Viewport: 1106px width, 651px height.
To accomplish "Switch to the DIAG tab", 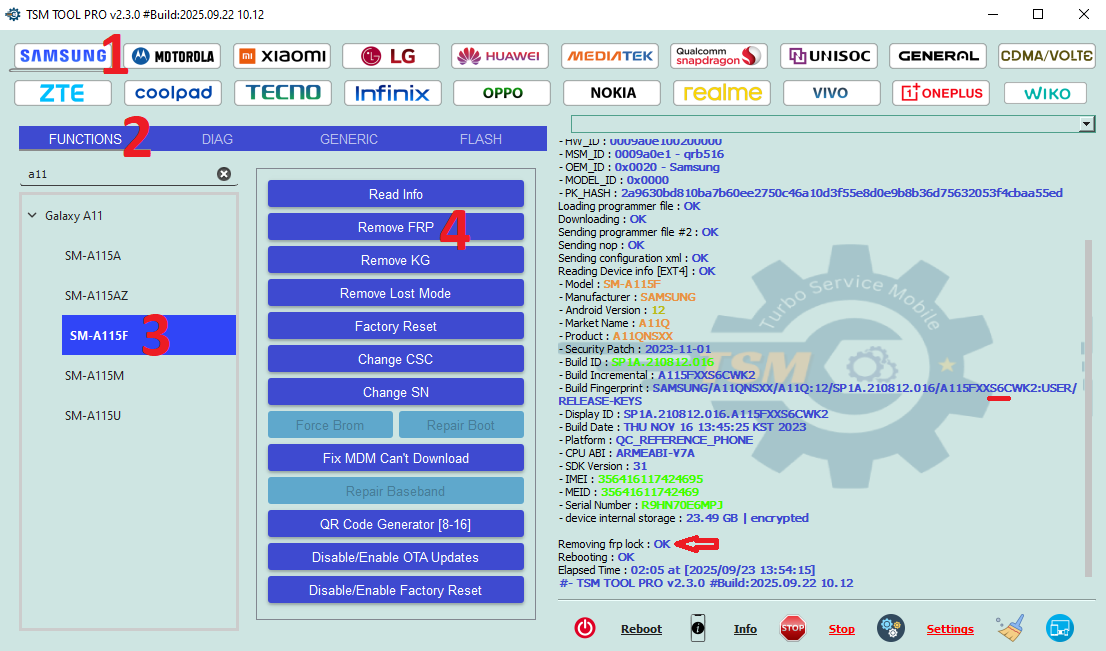I will 217,139.
